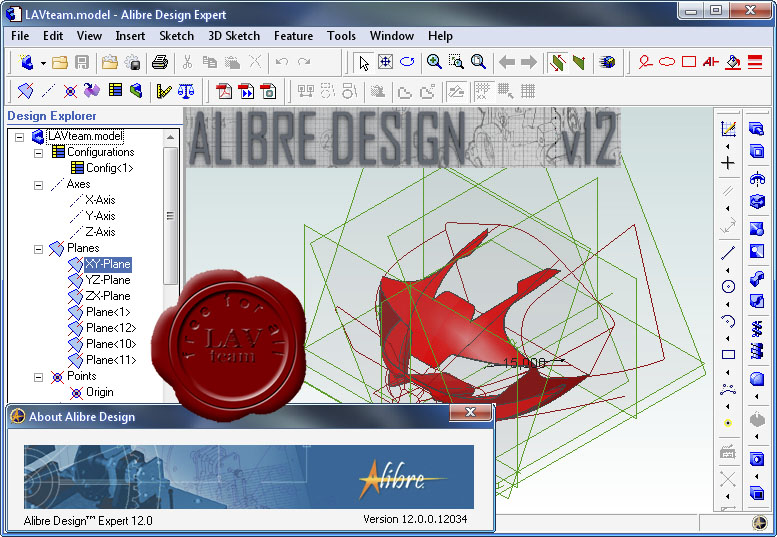Select Plane<12> in the tree

[x=111, y=328]
